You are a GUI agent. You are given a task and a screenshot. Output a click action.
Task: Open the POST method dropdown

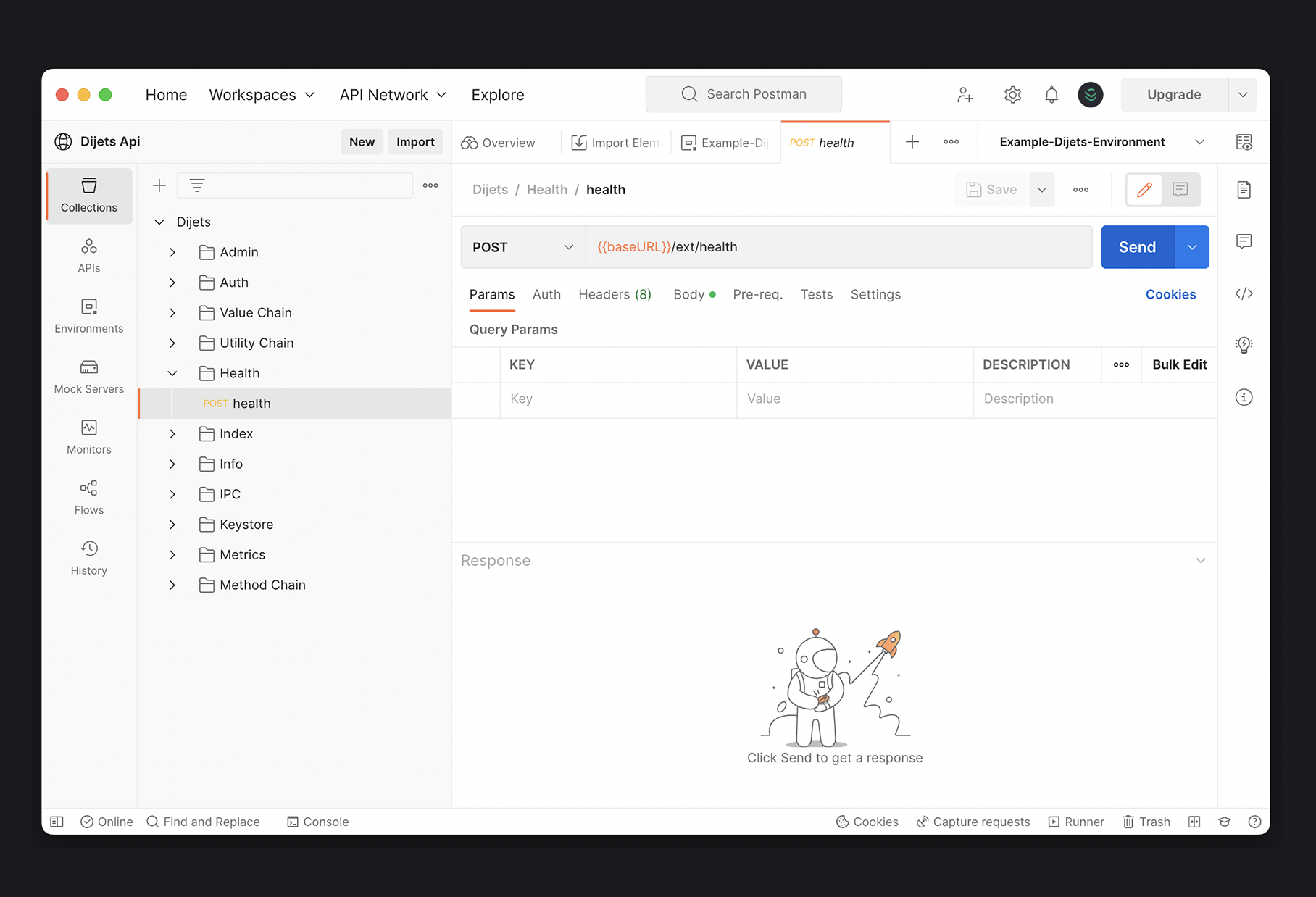[x=522, y=247]
